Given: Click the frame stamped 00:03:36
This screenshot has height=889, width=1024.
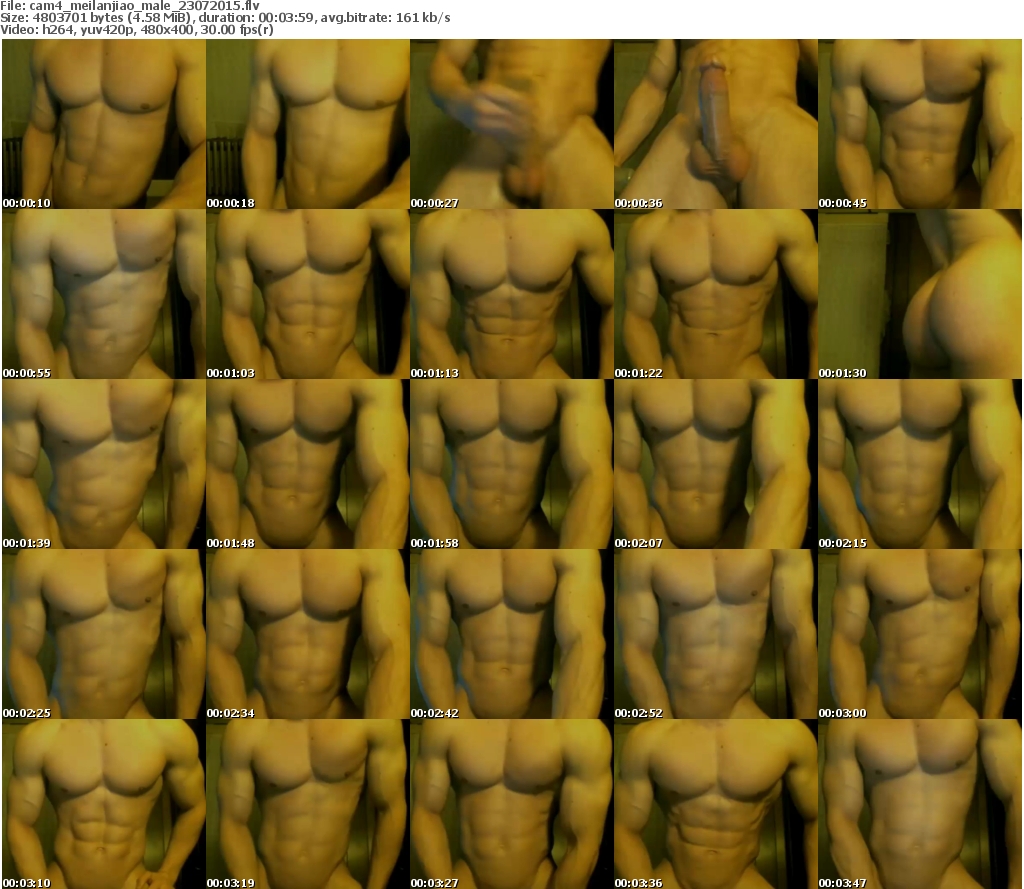Looking at the screenshot, I should 716,804.
